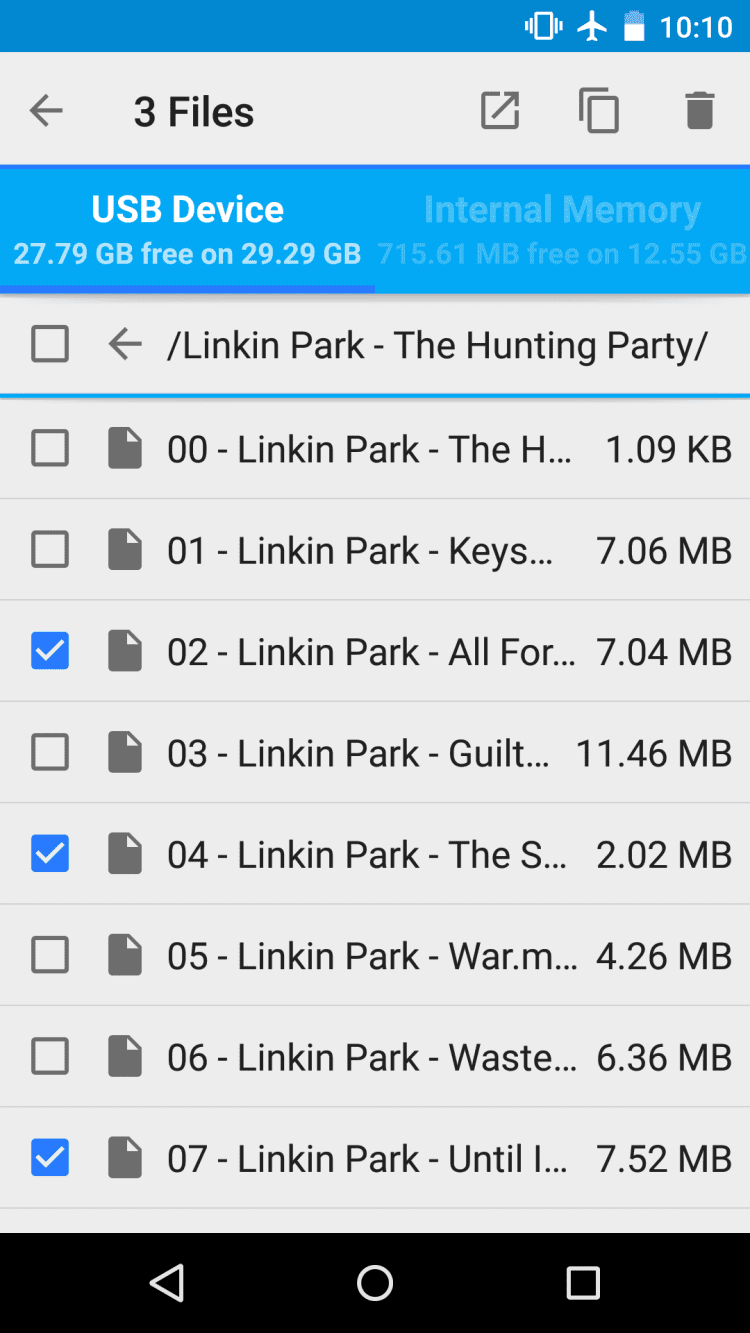Deselect the 07 - Linkin Park file

(x=50, y=1158)
